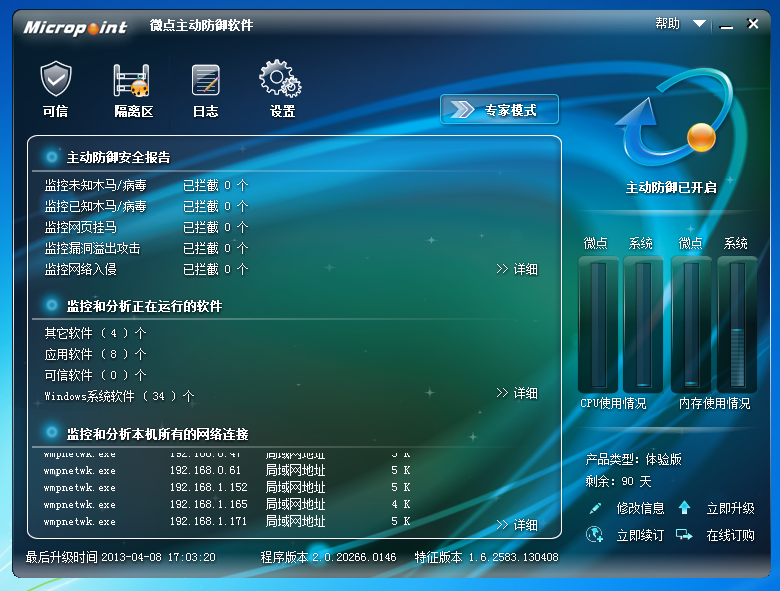Click the 微点 memory usage bar
The height and width of the screenshot is (591, 780).
[691, 324]
